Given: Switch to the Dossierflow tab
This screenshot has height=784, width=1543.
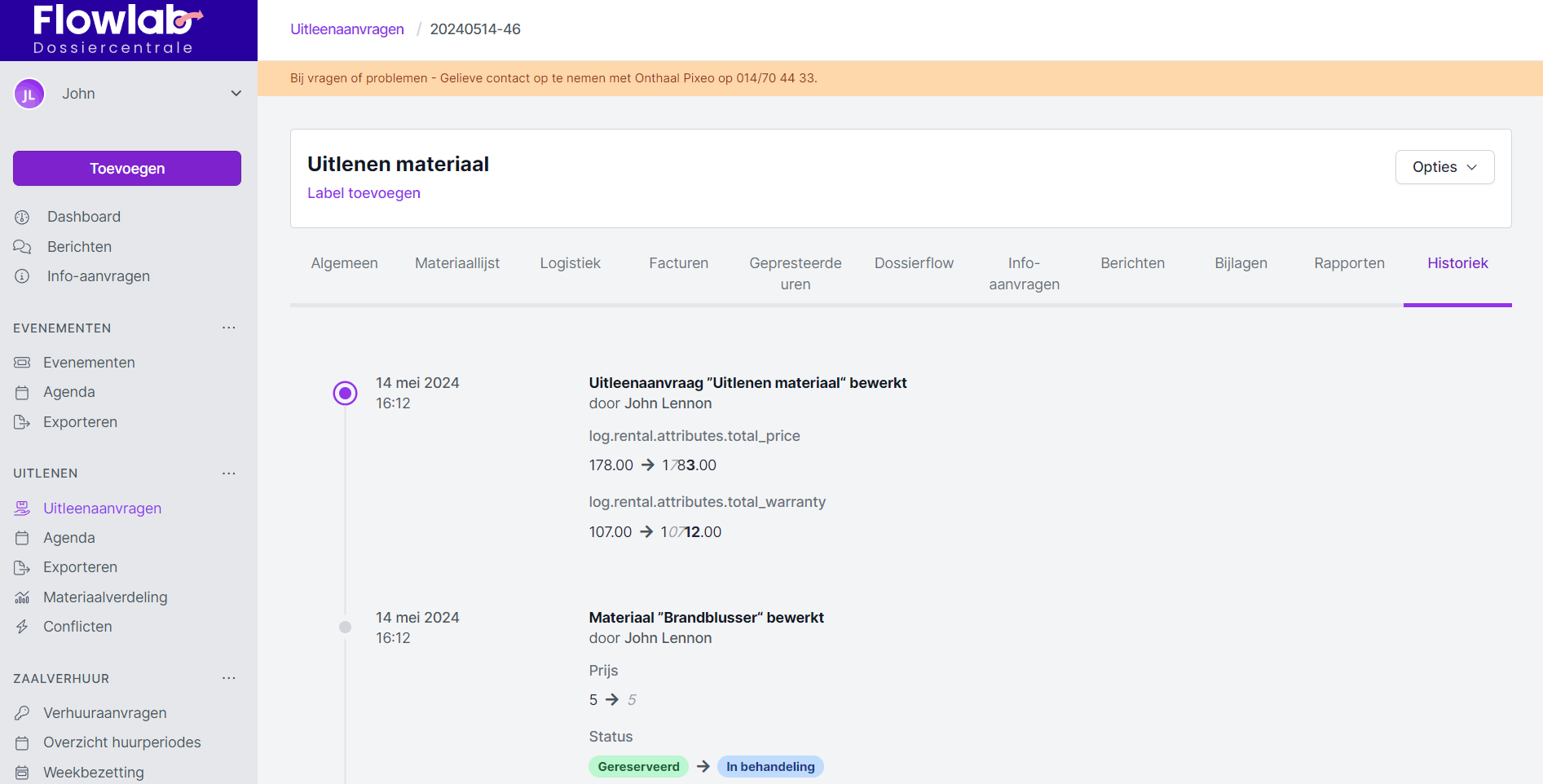Looking at the screenshot, I should pyautogui.click(x=913, y=263).
